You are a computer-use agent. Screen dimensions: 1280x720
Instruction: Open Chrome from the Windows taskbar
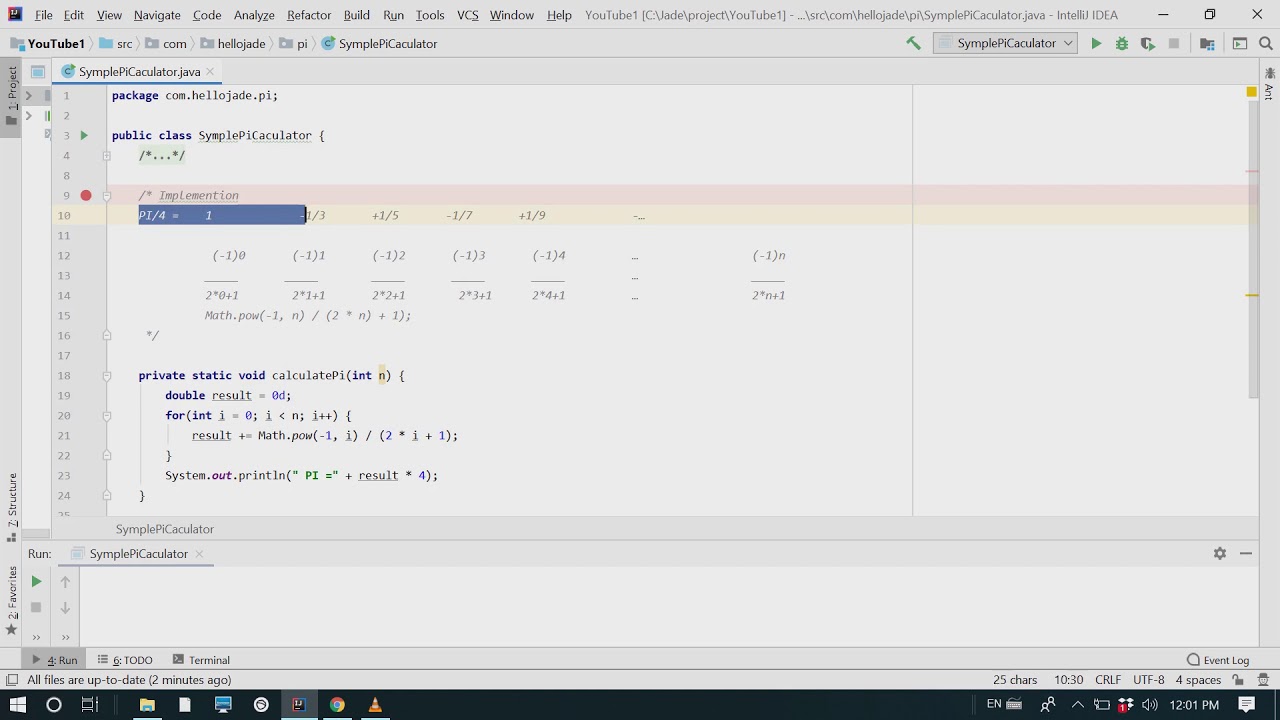click(x=337, y=705)
